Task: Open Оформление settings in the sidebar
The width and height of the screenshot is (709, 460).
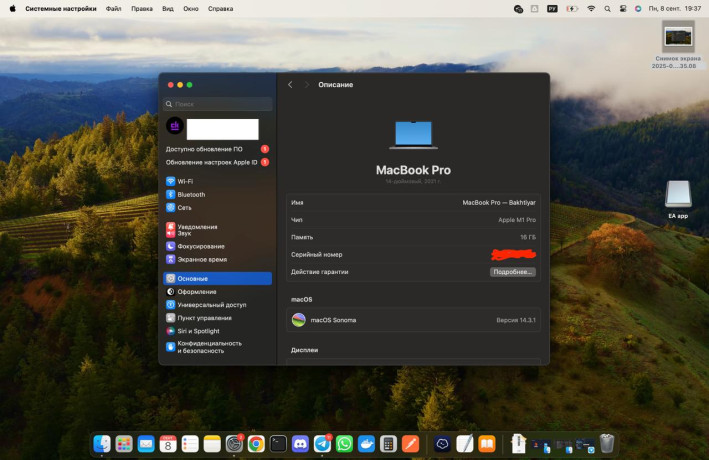Action: pyautogui.click(x=218, y=292)
